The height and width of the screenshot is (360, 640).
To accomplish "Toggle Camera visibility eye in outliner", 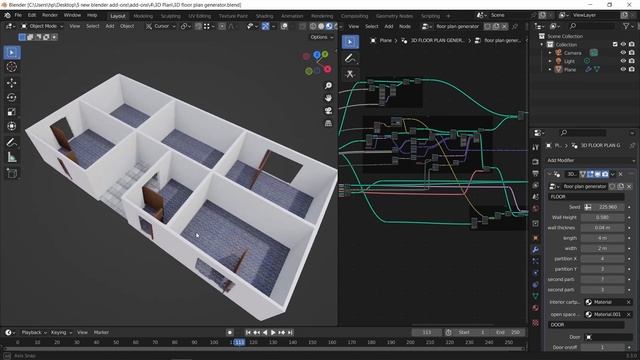I will coord(623,53).
